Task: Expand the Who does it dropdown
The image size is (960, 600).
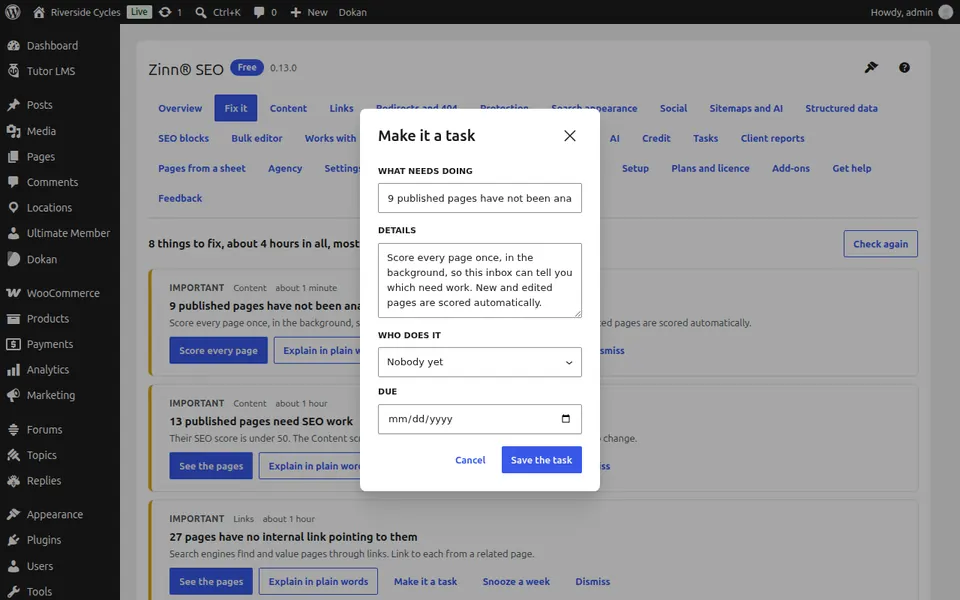Action: pyautogui.click(x=479, y=362)
